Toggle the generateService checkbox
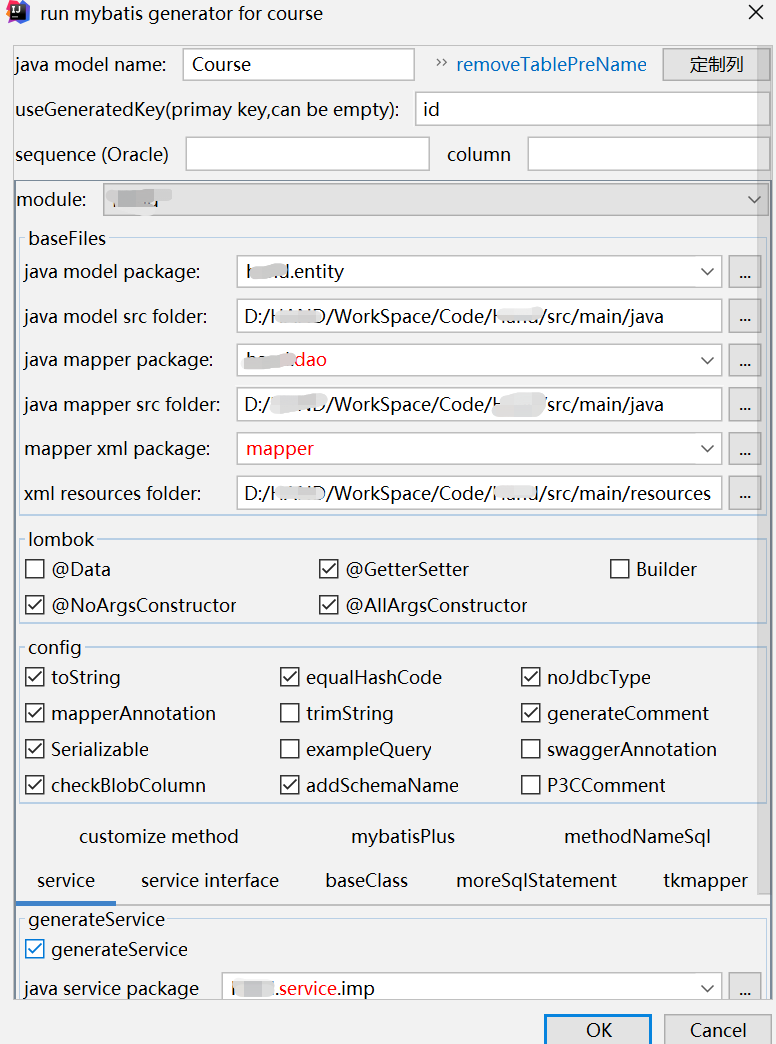Viewport: 776px width, 1044px height. [35, 949]
